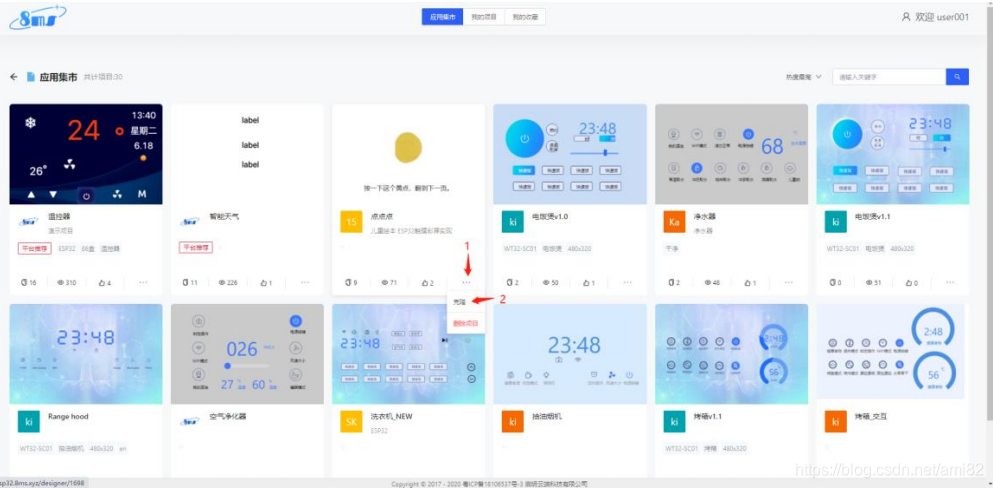Go back using the left arrow icon
This screenshot has height=488, width=993.
click(x=14, y=77)
